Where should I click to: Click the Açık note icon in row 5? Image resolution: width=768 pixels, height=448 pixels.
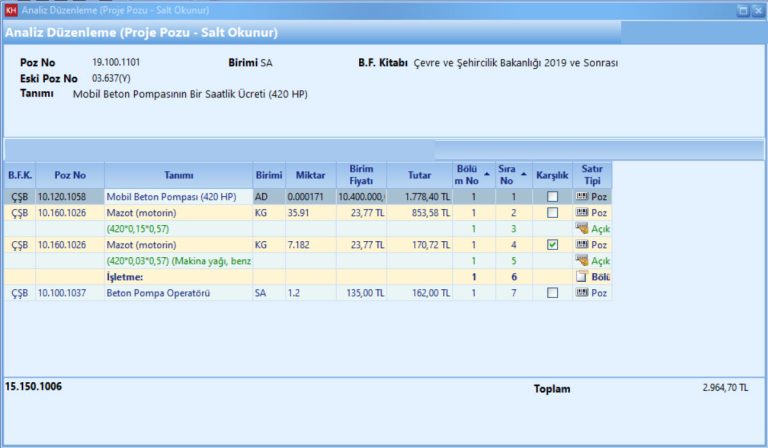(581, 261)
